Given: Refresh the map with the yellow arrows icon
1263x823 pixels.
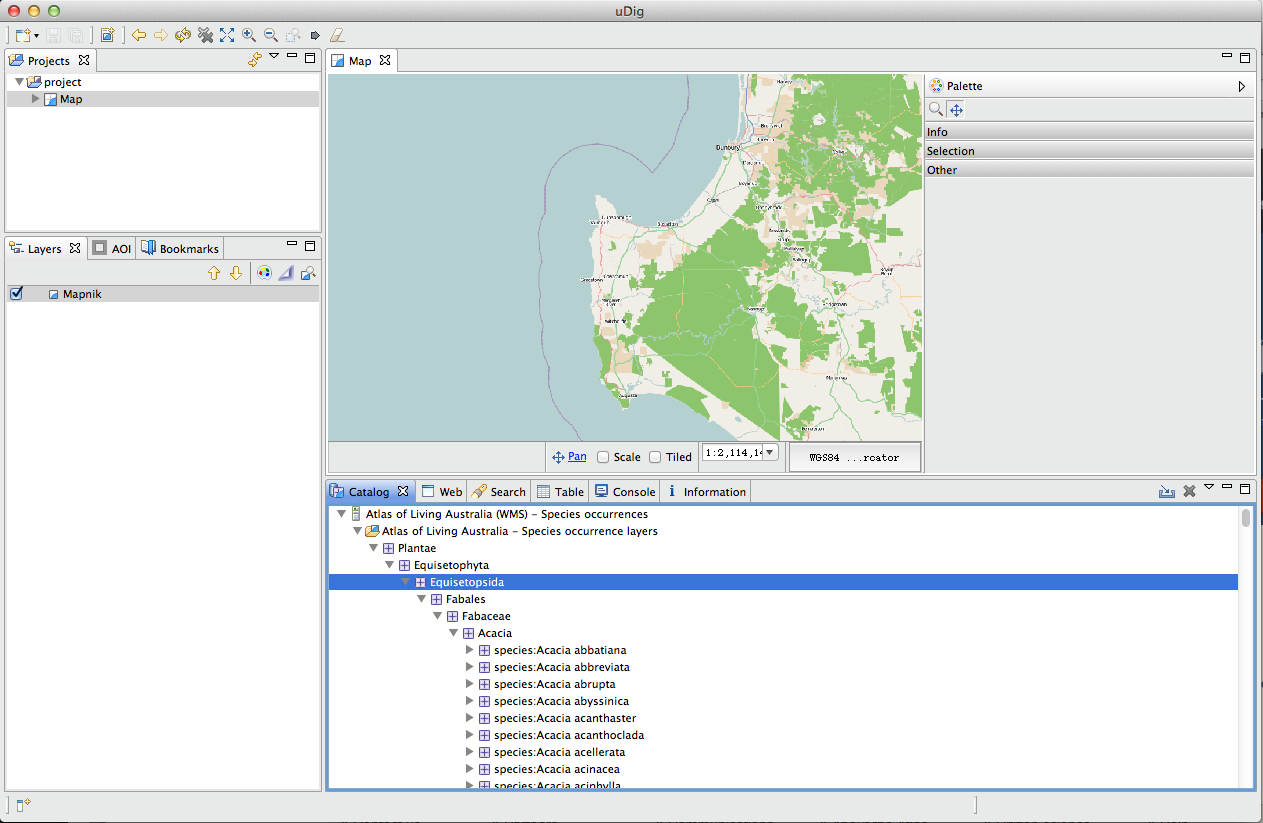Looking at the screenshot, I should point(182,35).
